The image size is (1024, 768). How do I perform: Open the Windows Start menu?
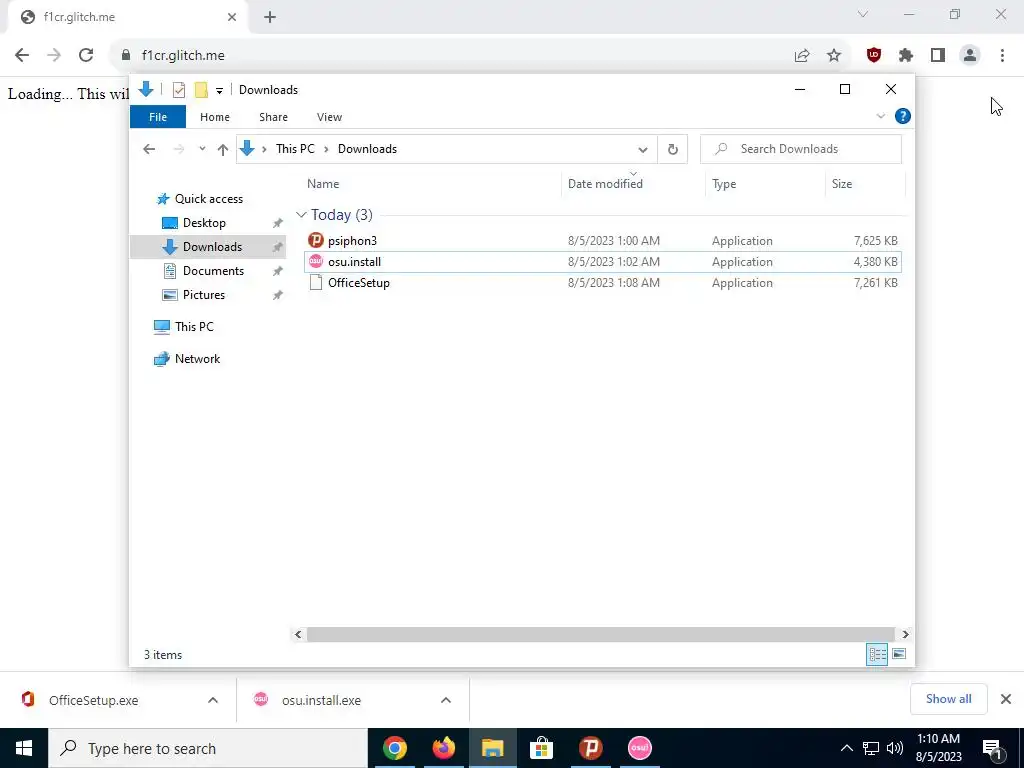pyautogui.click(x=24, y=748)
